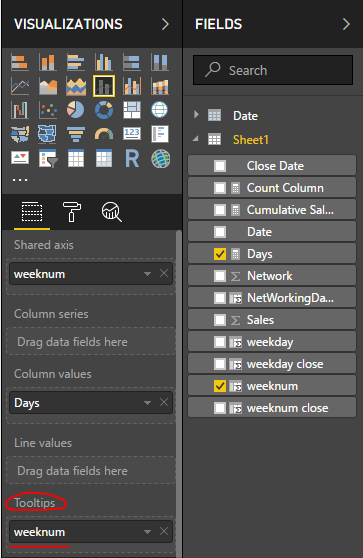Select the table visual
363x558 pixels.
(76, 158)
